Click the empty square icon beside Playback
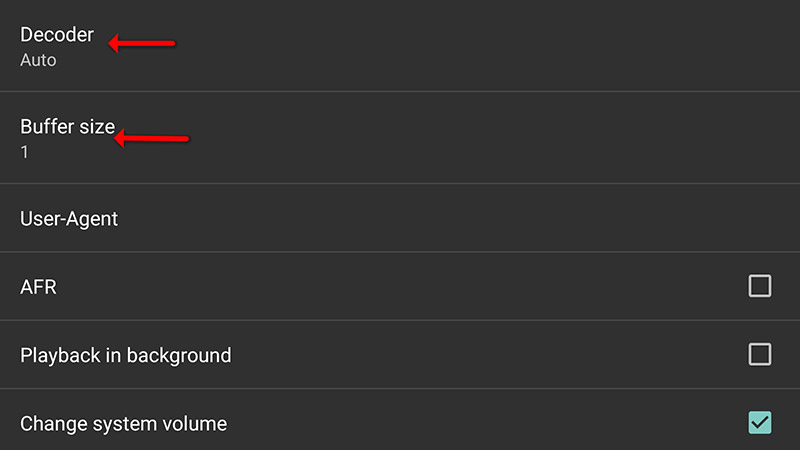 pos(760,354)
